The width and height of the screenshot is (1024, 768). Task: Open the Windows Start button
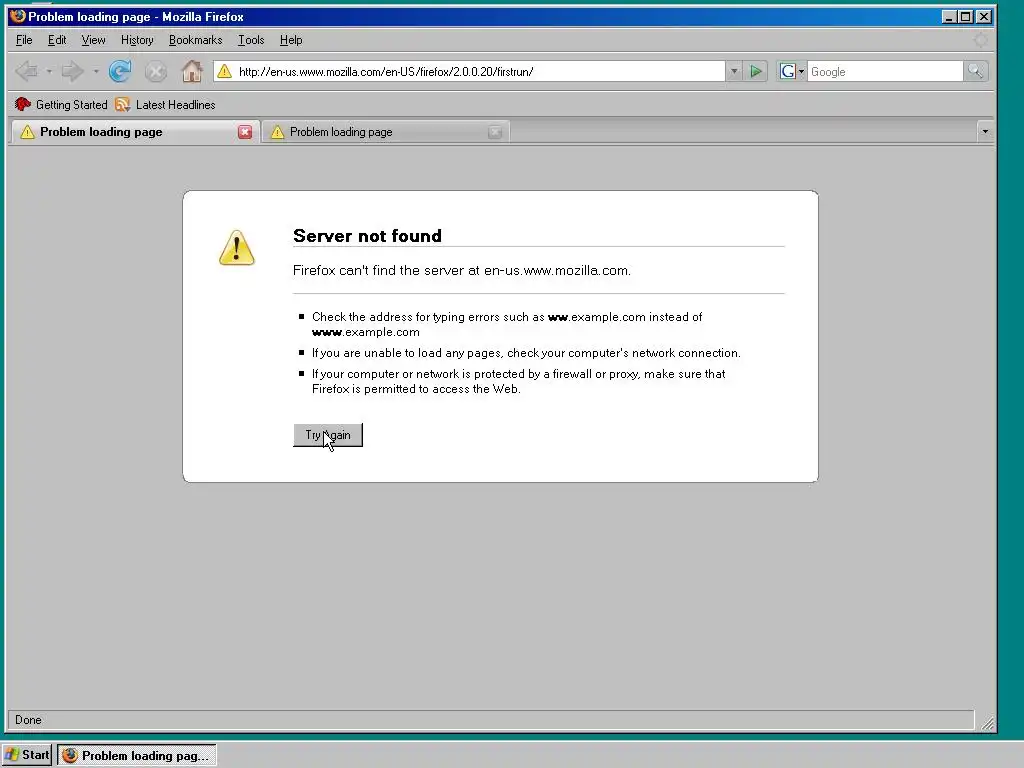pyautogui.click(x=27, y=755)
